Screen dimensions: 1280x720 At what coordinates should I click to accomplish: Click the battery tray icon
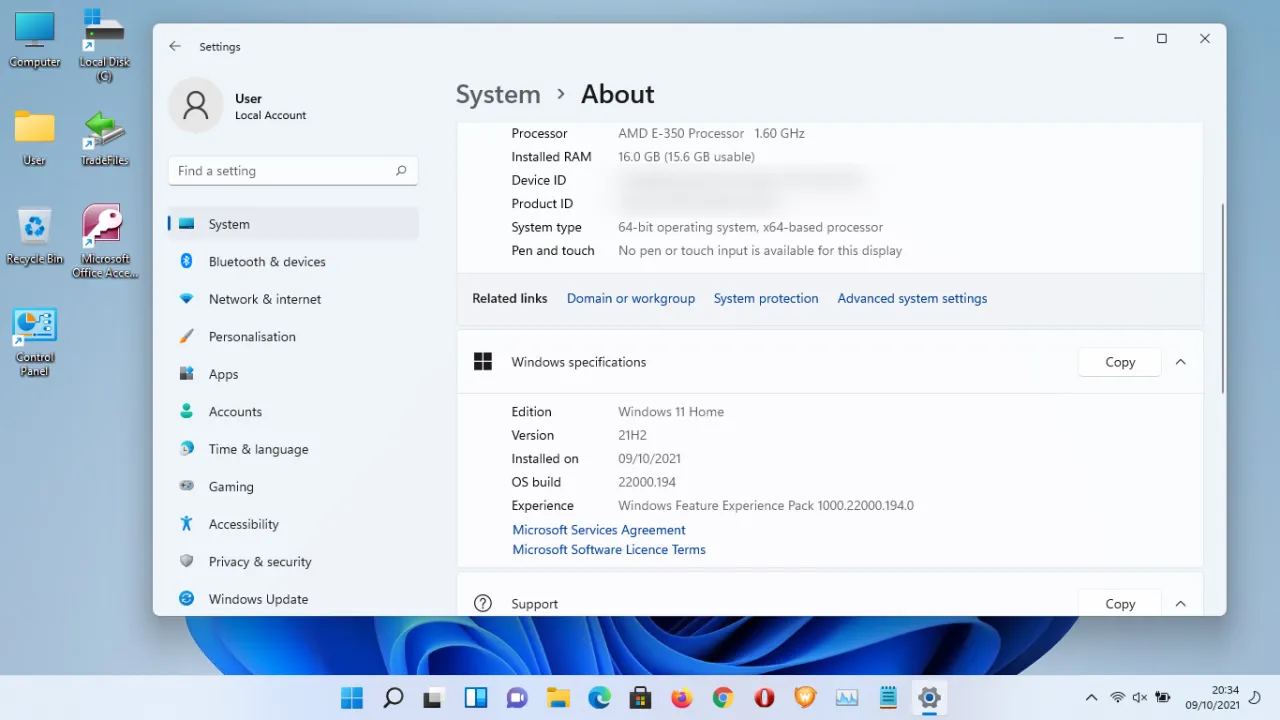tap(1163, 698)
